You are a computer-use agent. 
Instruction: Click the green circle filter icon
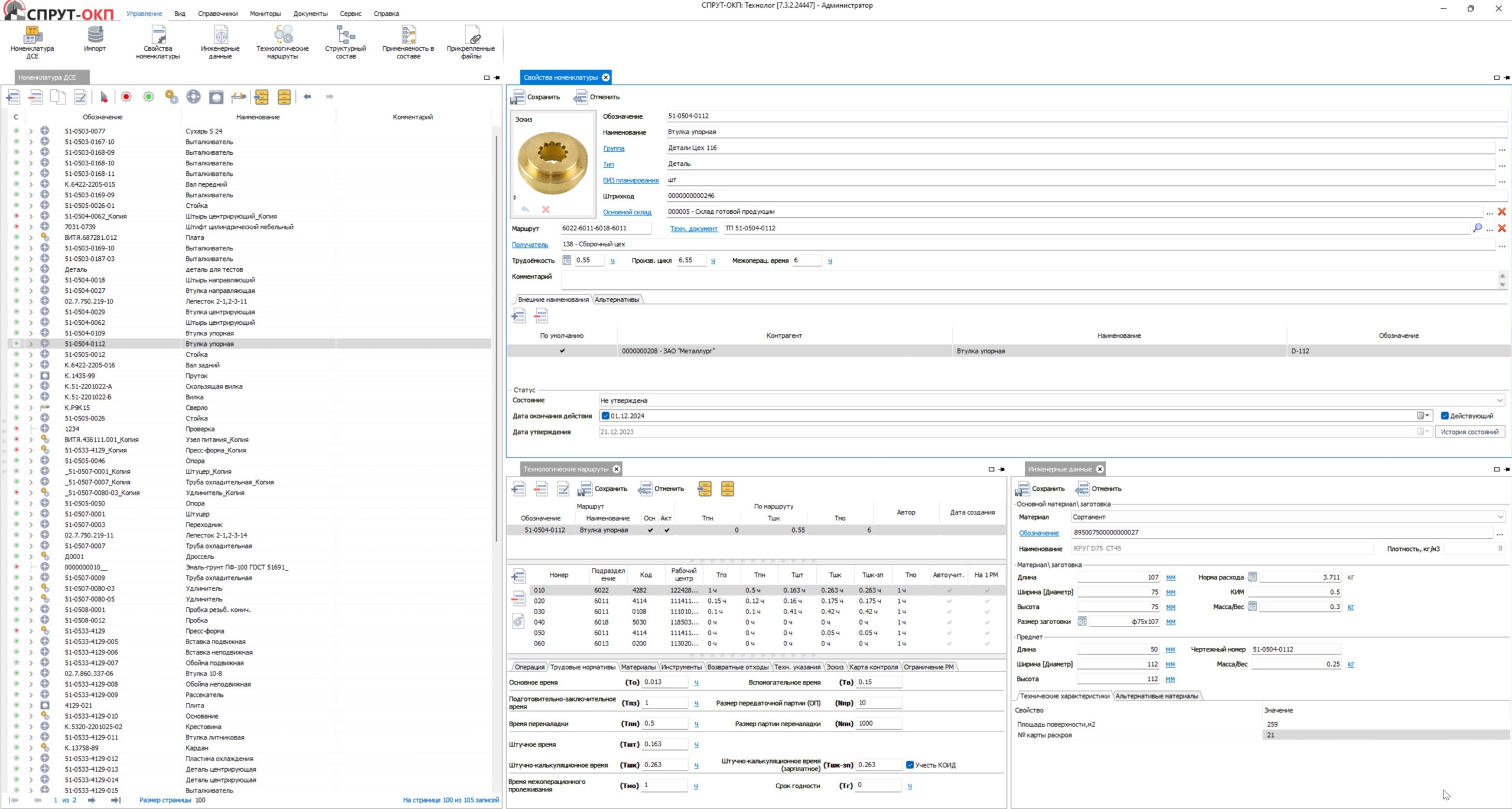[x=148, y=97]
